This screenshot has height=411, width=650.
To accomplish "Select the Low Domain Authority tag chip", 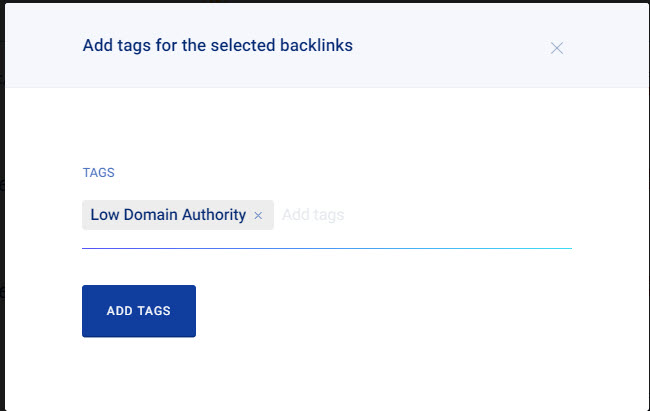I will pyautogui.click(x=168, y=215).
